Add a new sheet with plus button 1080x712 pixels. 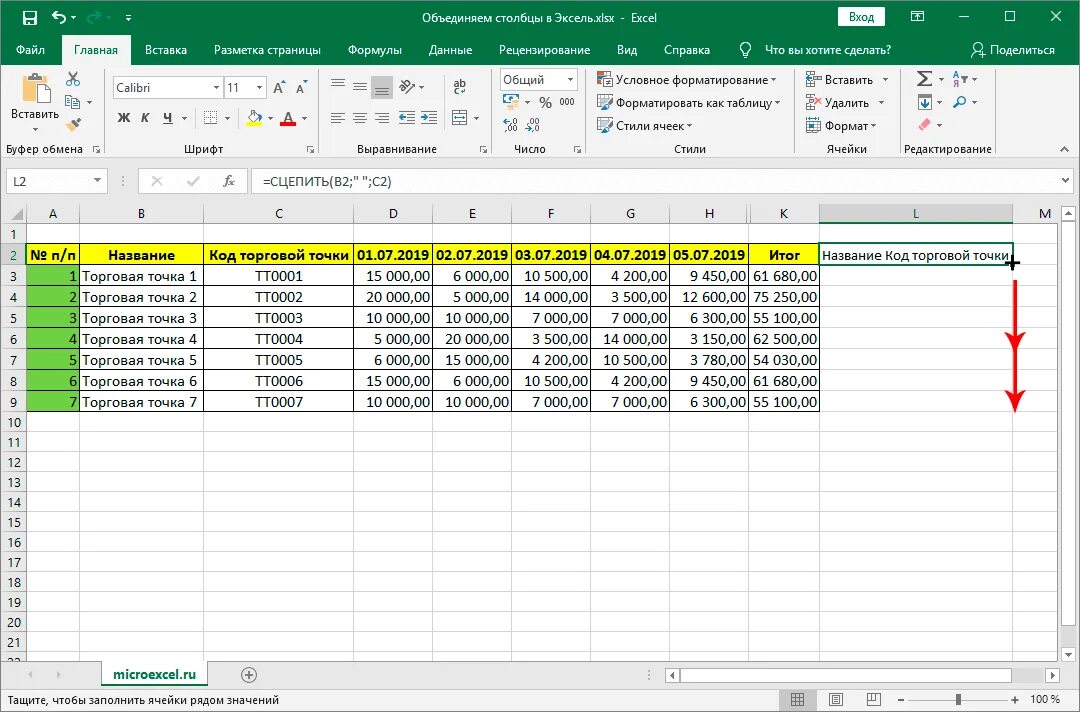click(x=249, y=675)
